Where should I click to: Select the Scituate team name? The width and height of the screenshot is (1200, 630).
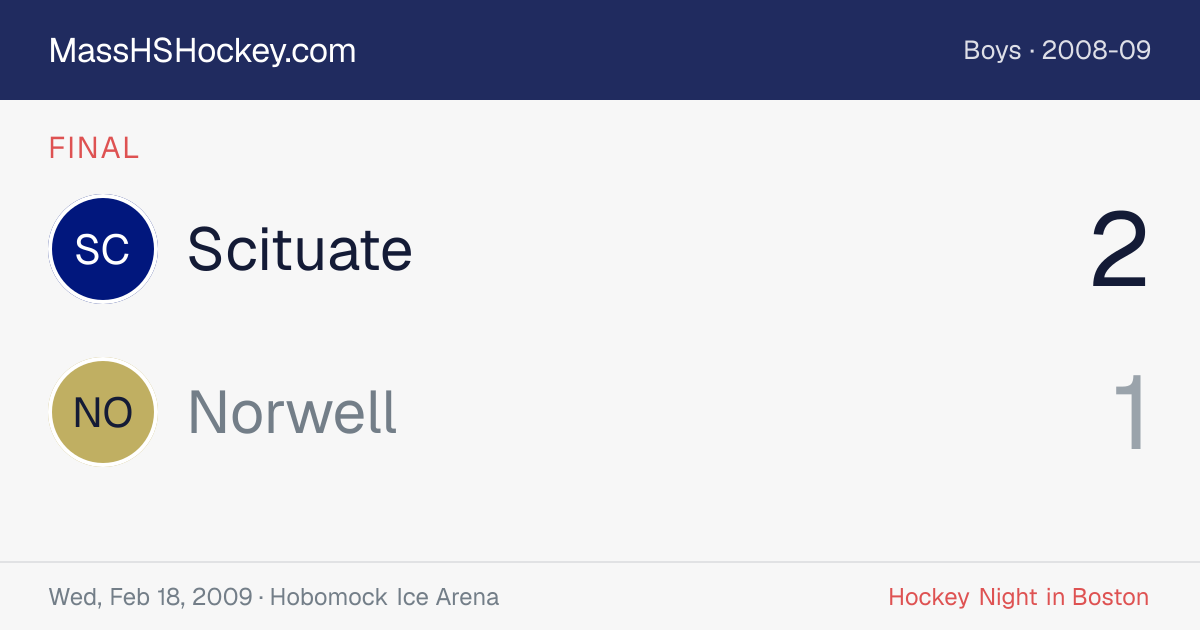point(300,249)
